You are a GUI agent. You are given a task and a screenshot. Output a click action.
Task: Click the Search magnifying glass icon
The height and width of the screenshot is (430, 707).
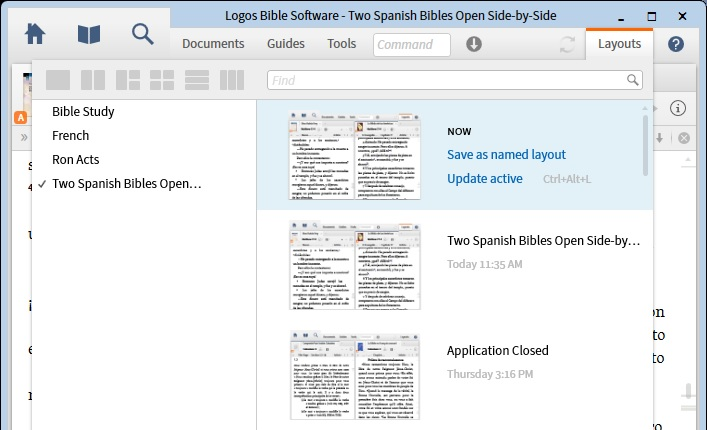(x=143, y=34)
